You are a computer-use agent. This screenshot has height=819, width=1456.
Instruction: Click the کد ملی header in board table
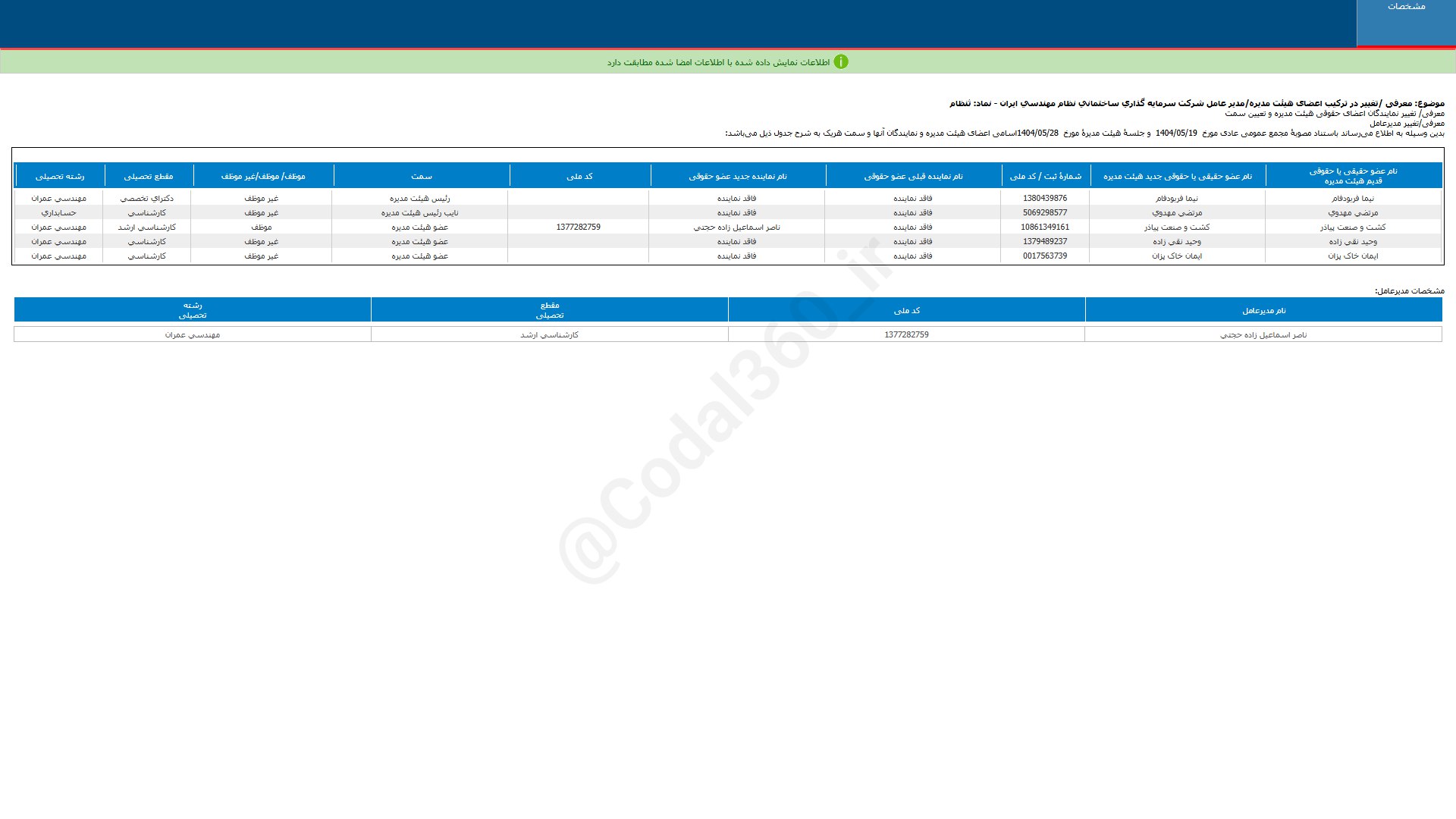coord(579,176)
